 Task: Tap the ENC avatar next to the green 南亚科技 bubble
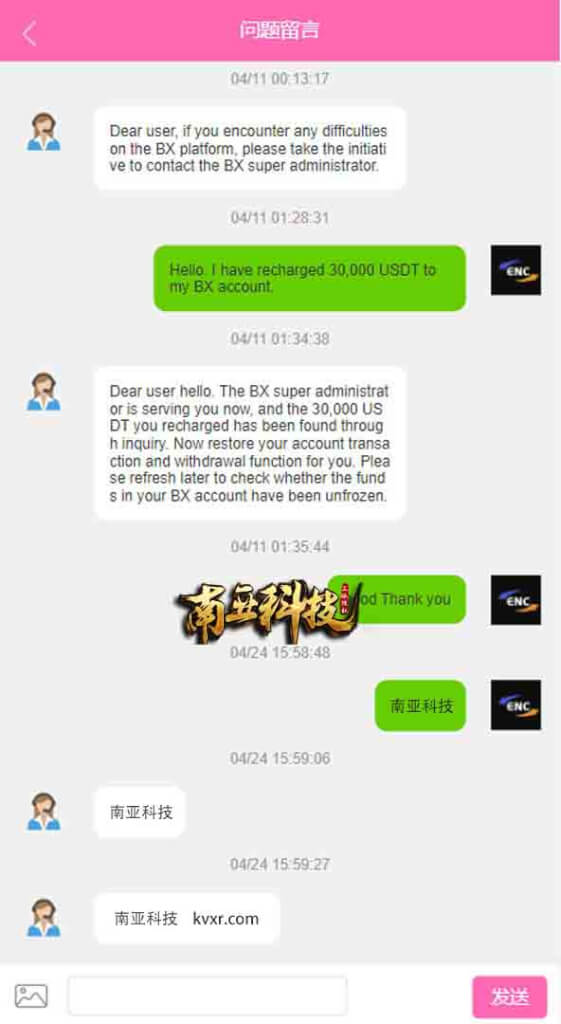[516, 705]
